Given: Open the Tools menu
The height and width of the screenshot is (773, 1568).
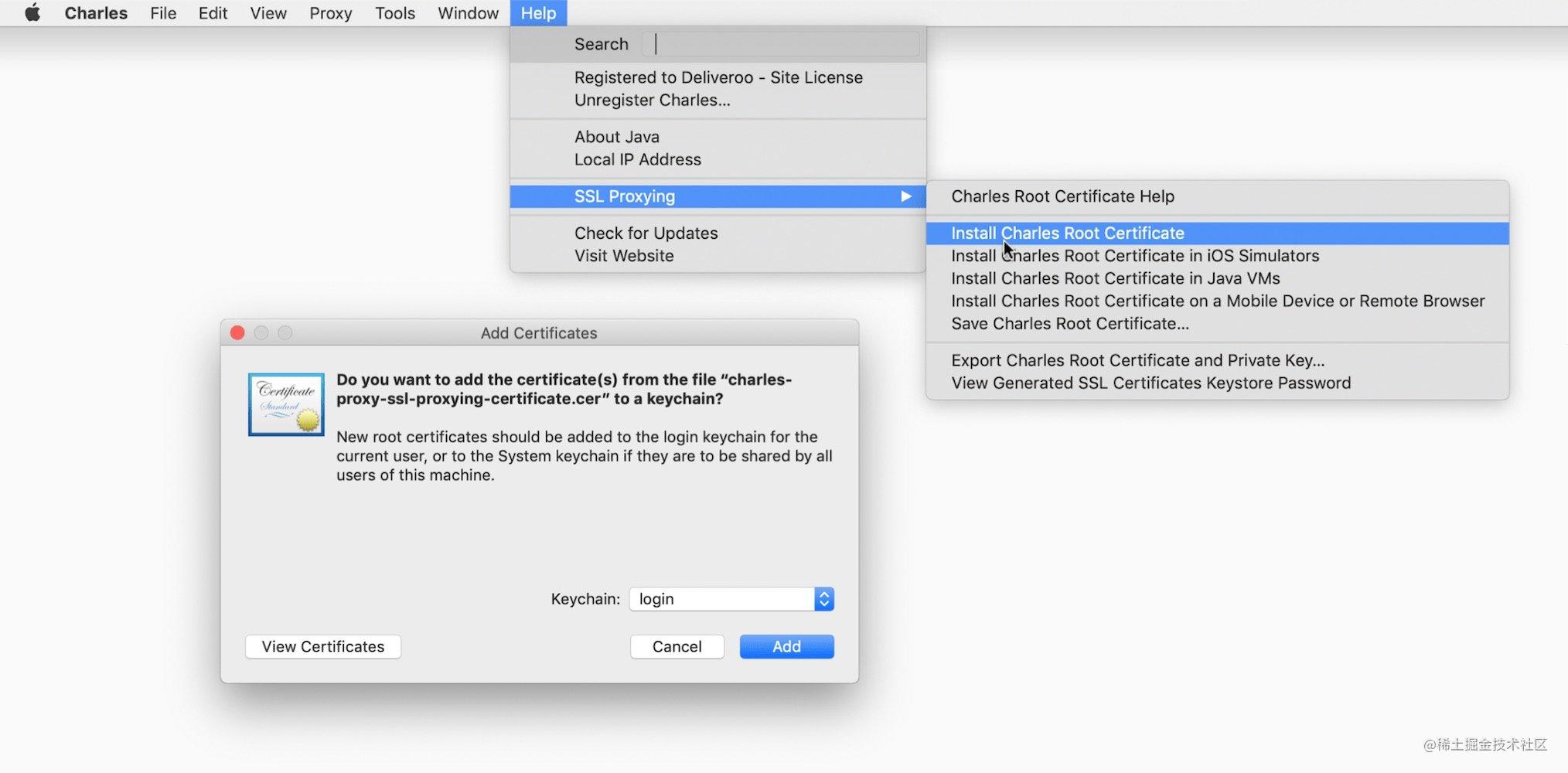Looking at the screenshot, I should coord(395,13).
